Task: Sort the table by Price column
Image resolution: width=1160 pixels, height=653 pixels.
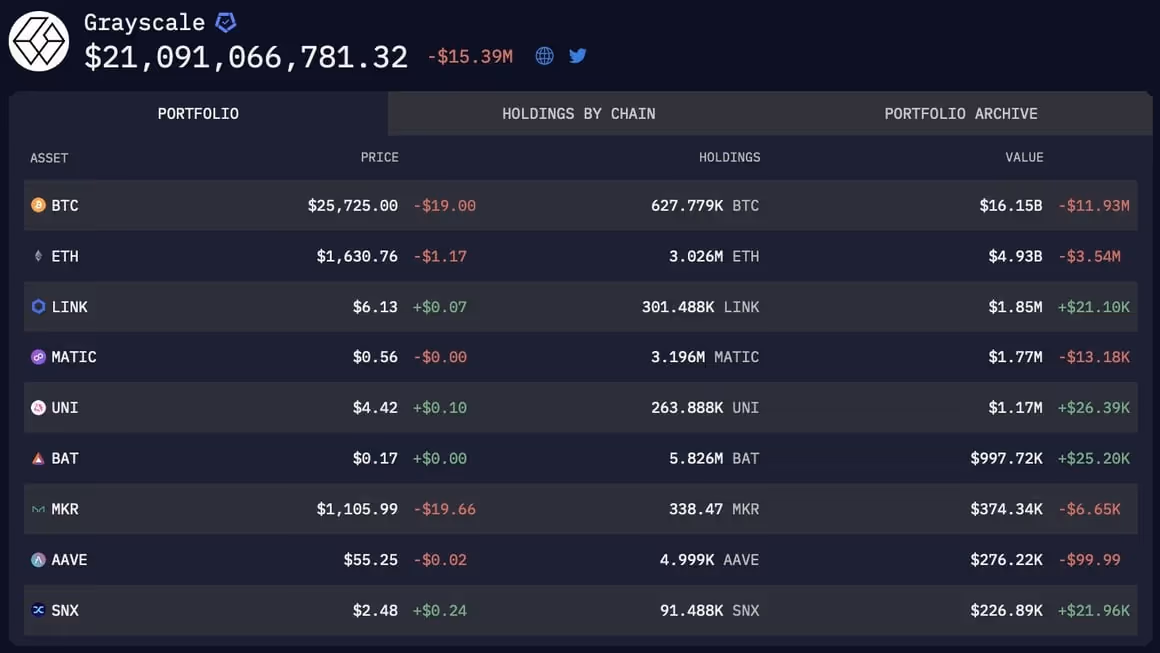Action: click(380, 157)
